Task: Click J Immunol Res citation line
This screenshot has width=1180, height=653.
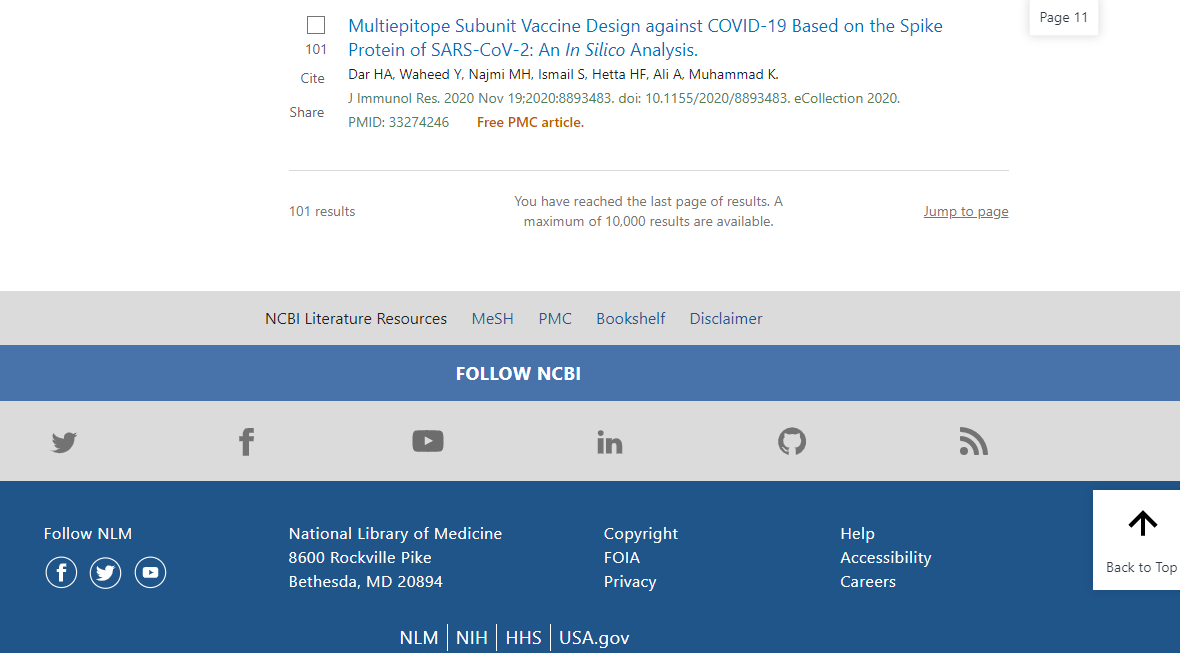Action: tap(624, 98)
